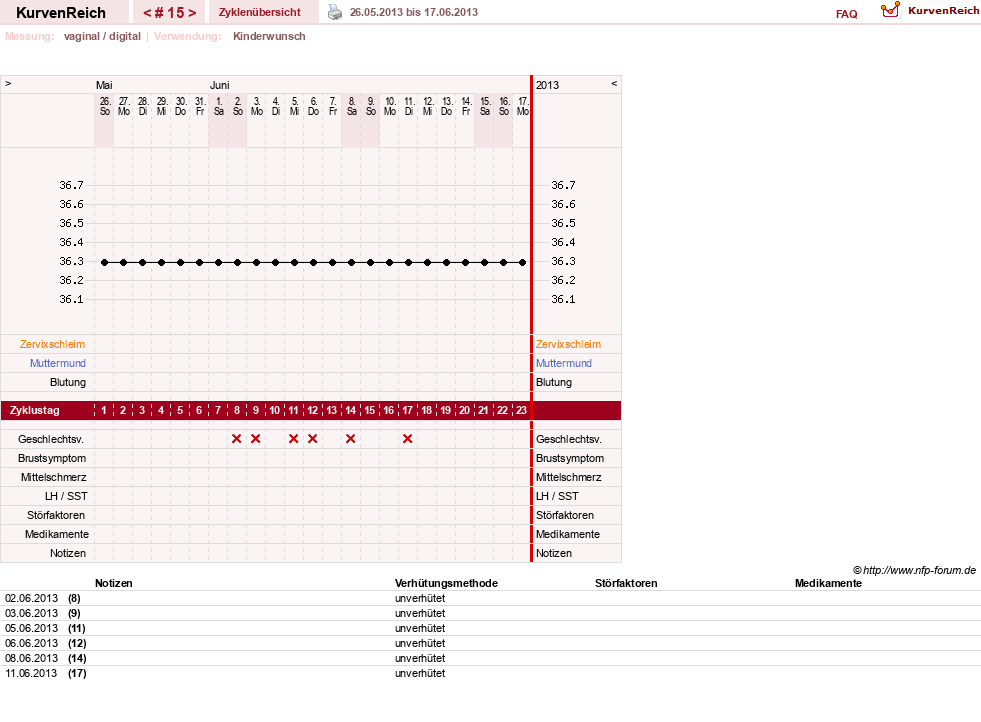Click the red X on cycle day 11
The width and height of the screenshot is (981, 722).
coord(293,439)
